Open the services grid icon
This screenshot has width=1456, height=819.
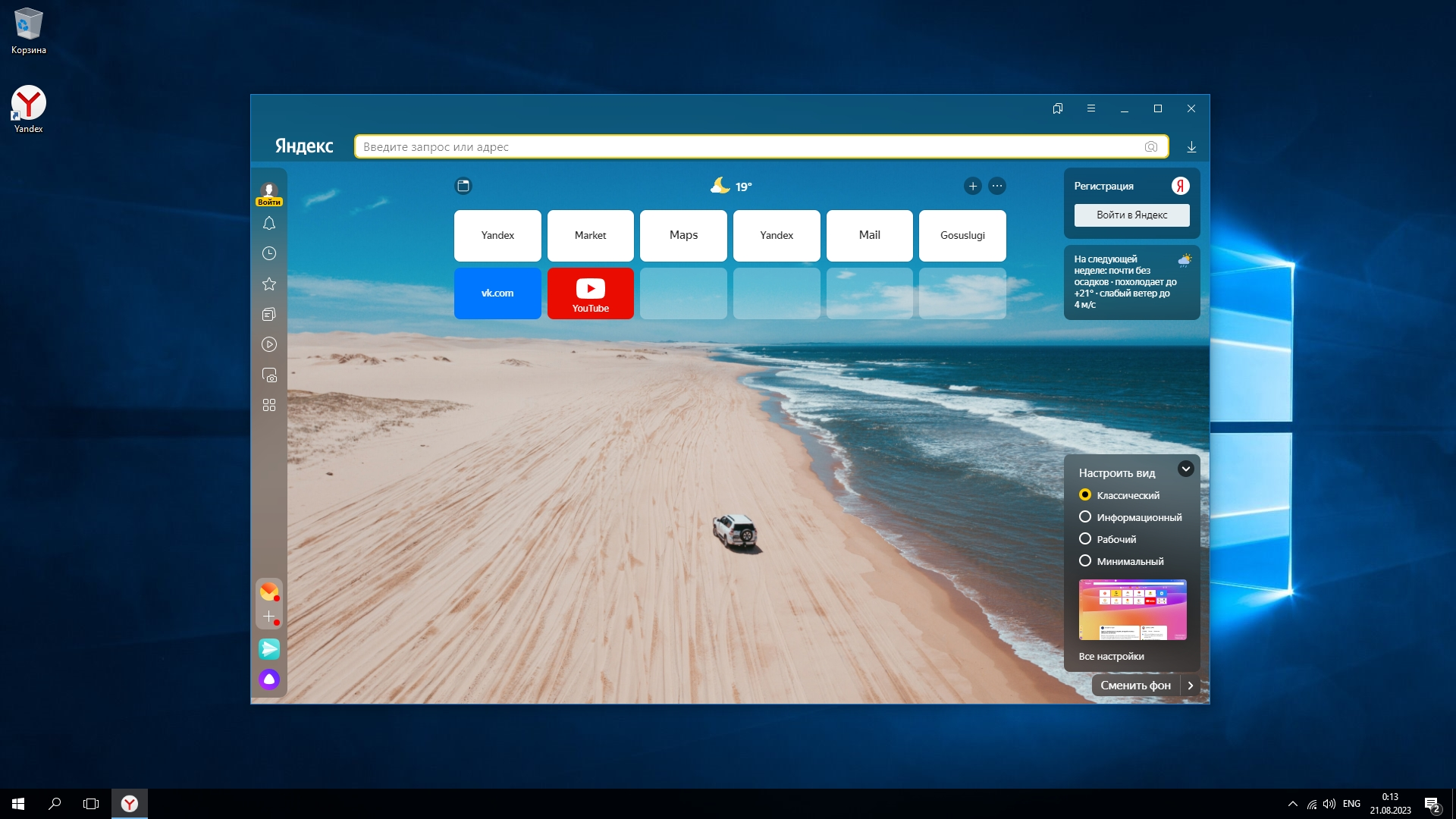point(269,405)
